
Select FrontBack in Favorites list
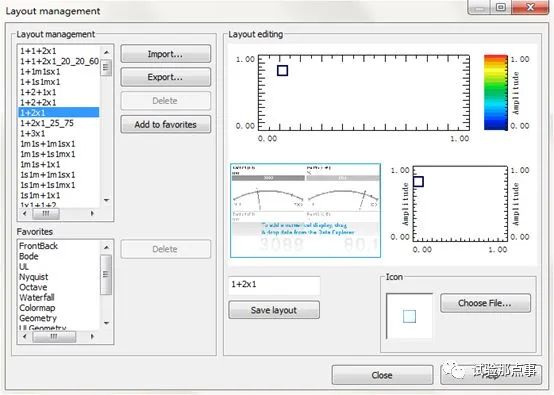click(x=58, y=246)
